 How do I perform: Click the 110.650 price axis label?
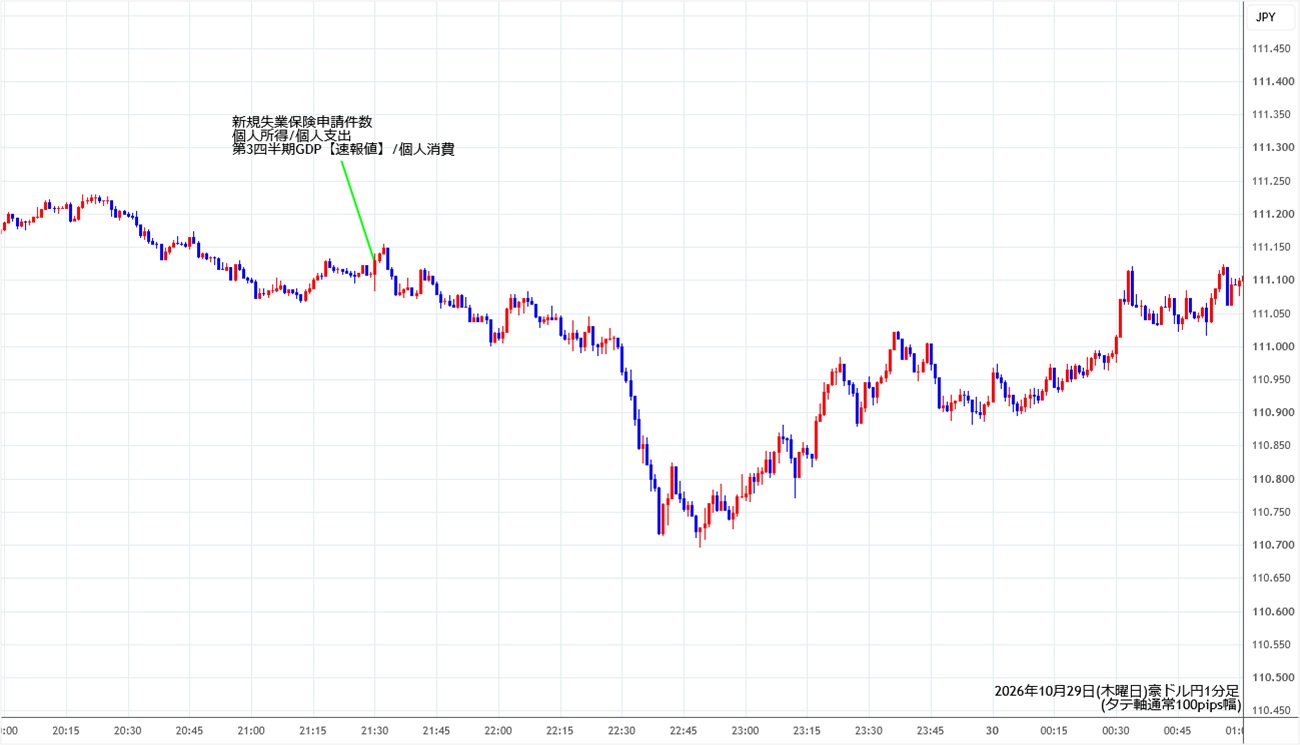[1270, 579]
